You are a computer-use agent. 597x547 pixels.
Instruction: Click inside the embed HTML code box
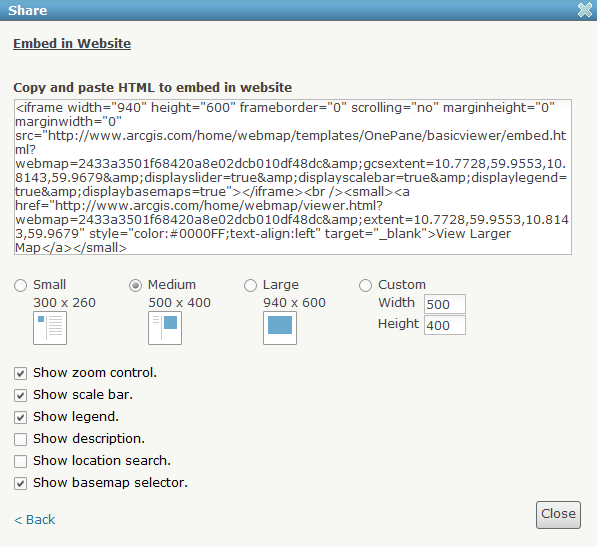pos(293,177)
